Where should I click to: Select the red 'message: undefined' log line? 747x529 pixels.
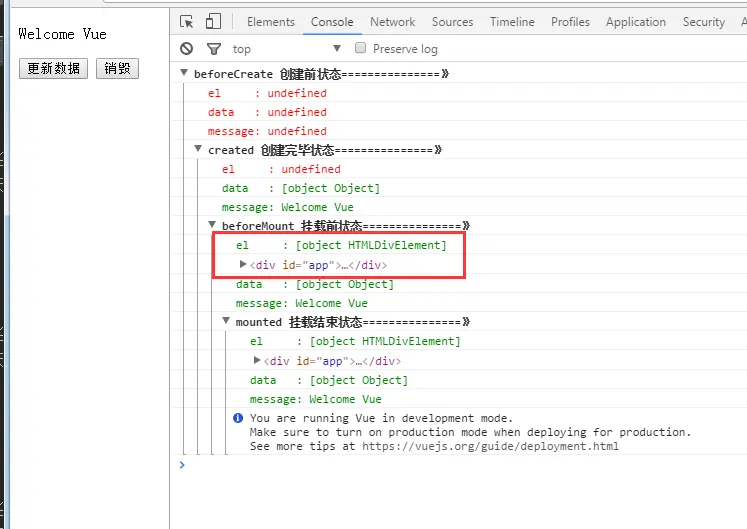tap(267, 131)
